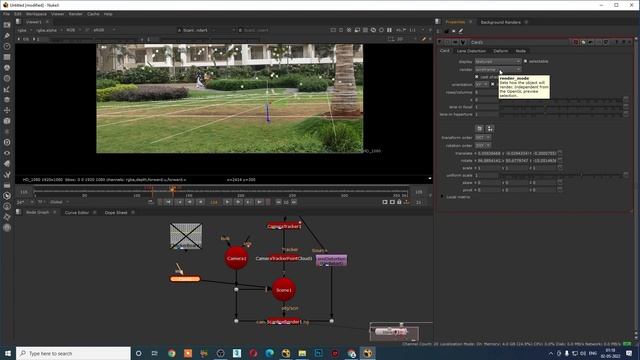
Task: Open the Merge nodes toolbar menu
Action: pos(7,100)
